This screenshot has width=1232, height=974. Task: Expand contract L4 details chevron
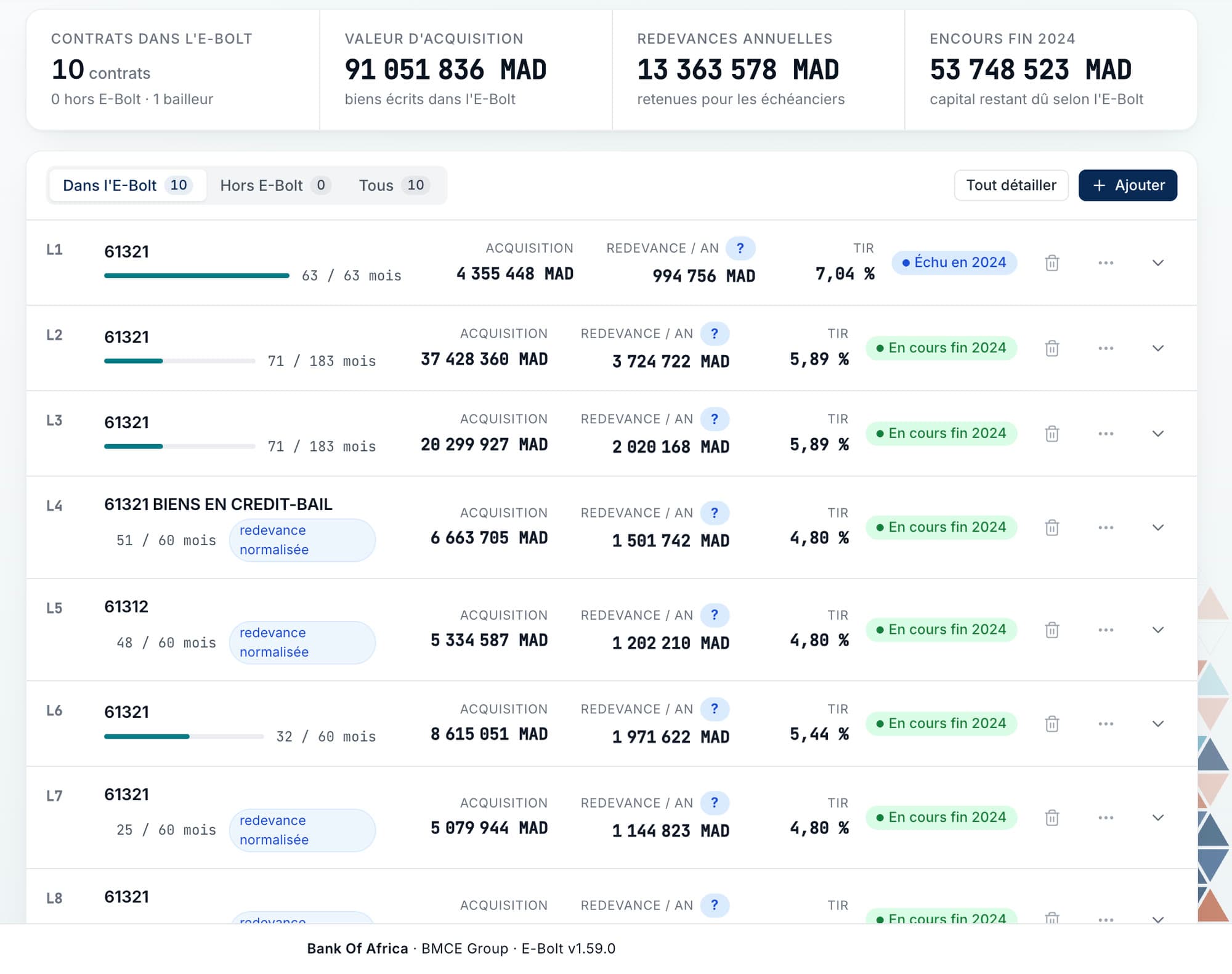point(1158,527)
